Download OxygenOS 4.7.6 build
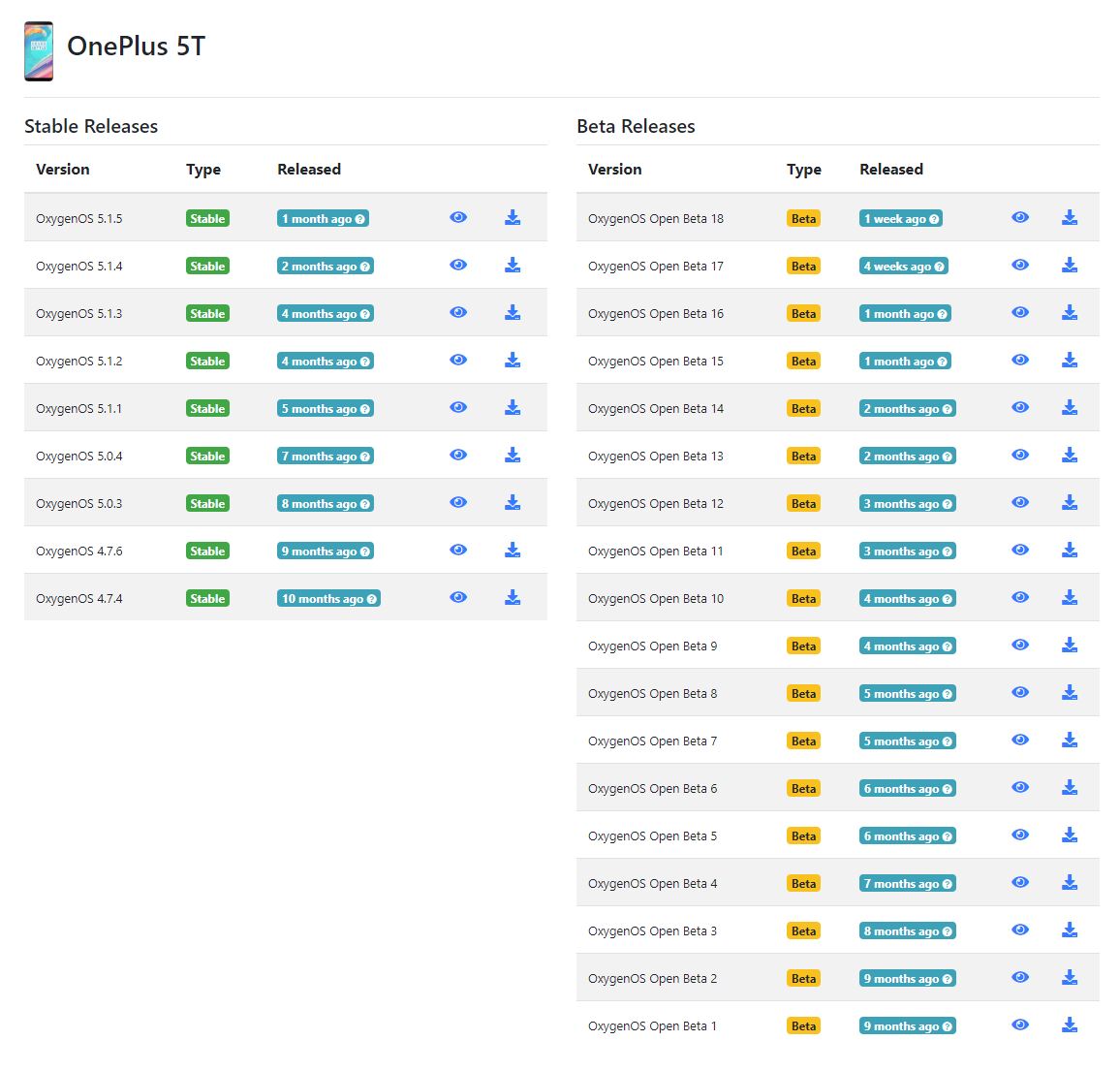The width and height of the screenshot is (1120, 1072). tap(513, 551)
